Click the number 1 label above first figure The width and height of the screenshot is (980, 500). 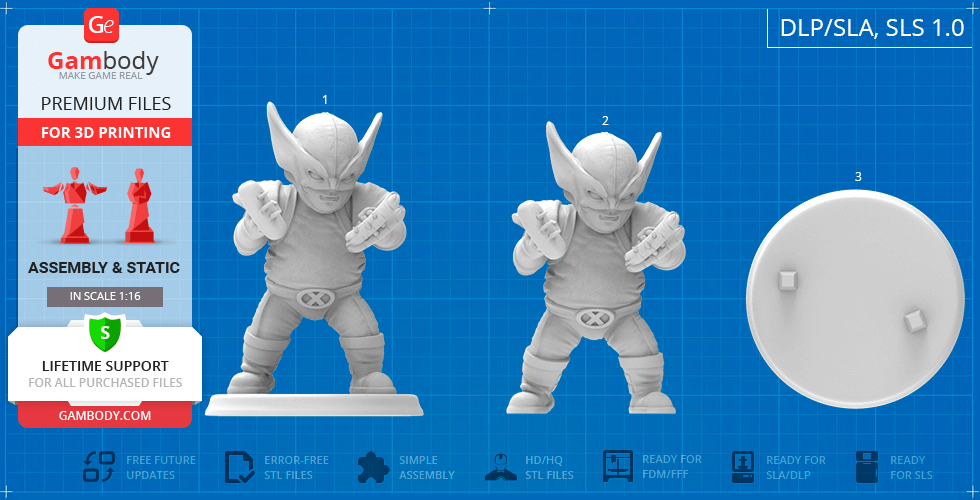(325, 99)
